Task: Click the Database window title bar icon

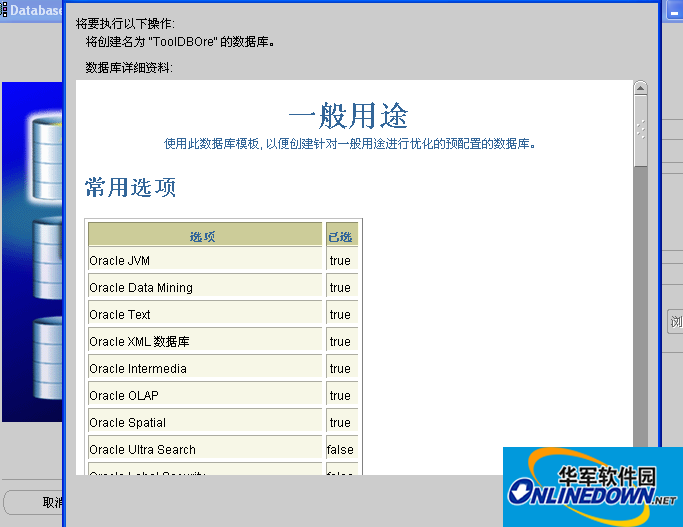Action: pyautogui.click(x=3, y=10)
